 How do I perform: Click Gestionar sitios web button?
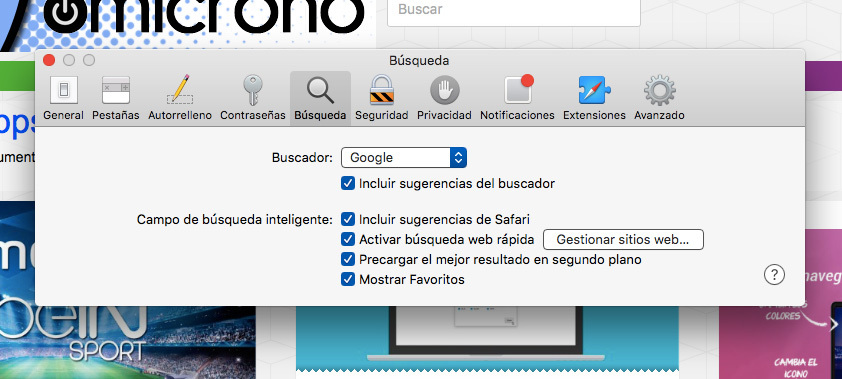pos(623,240)
